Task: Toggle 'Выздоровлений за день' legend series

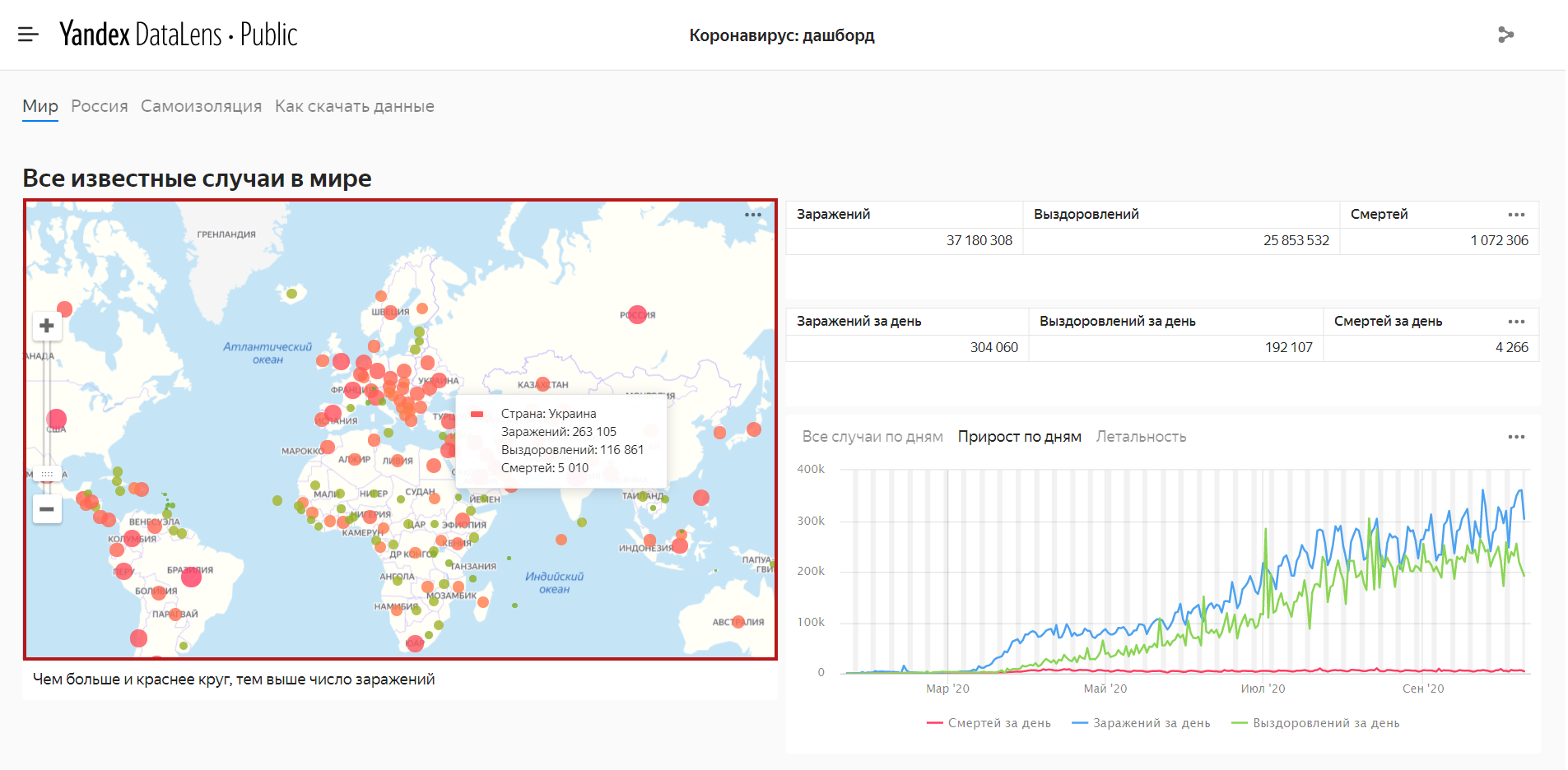Action: point(1315,723)
